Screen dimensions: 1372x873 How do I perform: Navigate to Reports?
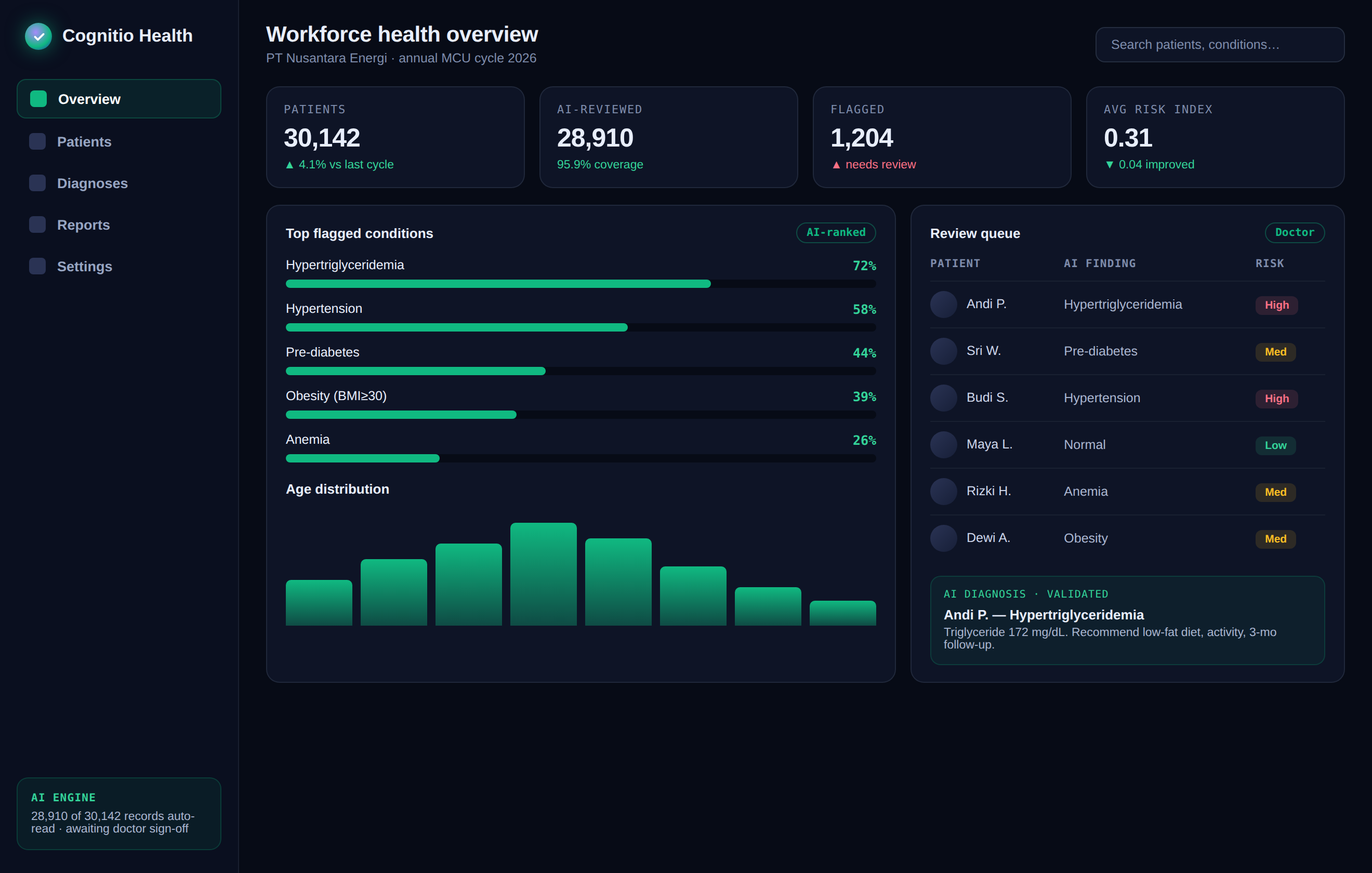(119, 224)
